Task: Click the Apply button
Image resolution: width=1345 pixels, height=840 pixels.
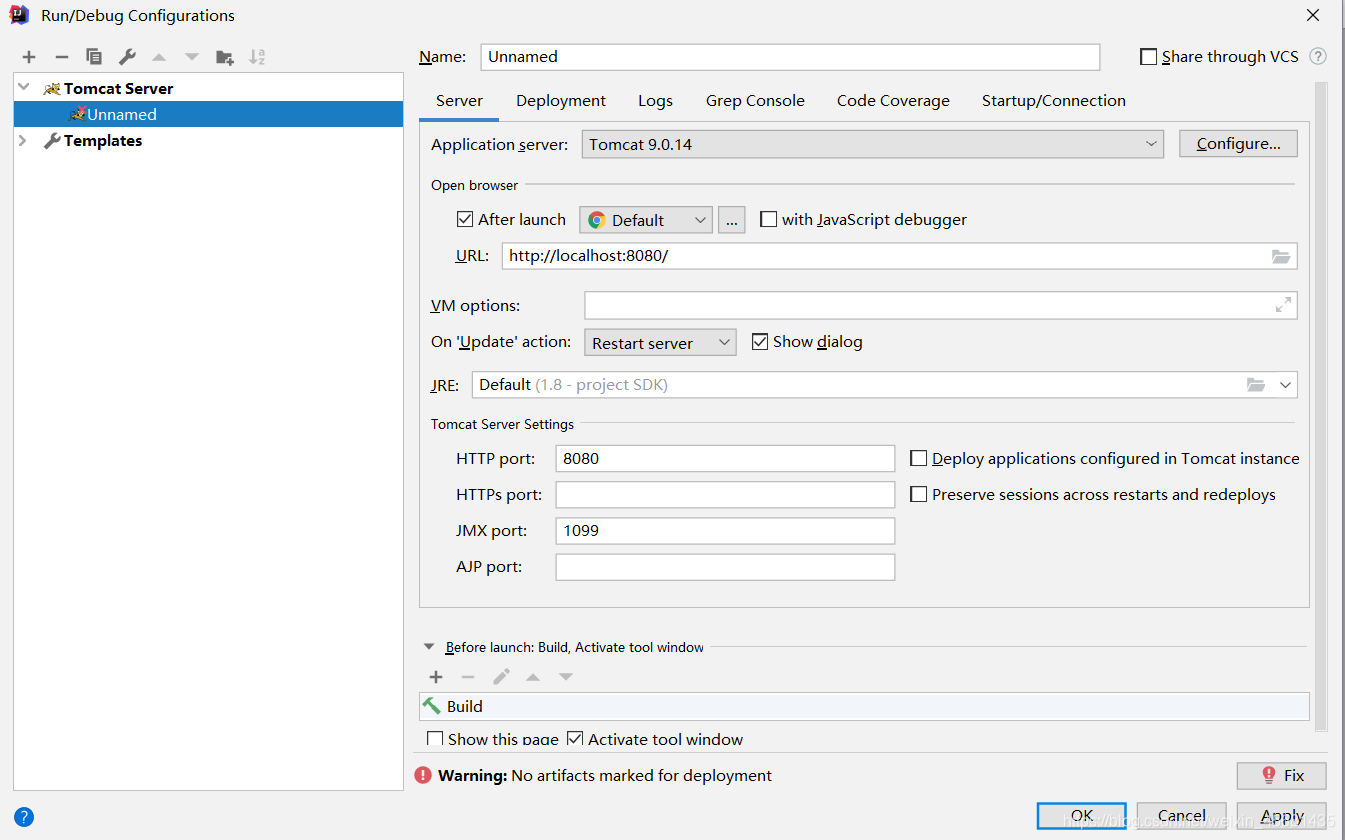Action: point(1282,816)
